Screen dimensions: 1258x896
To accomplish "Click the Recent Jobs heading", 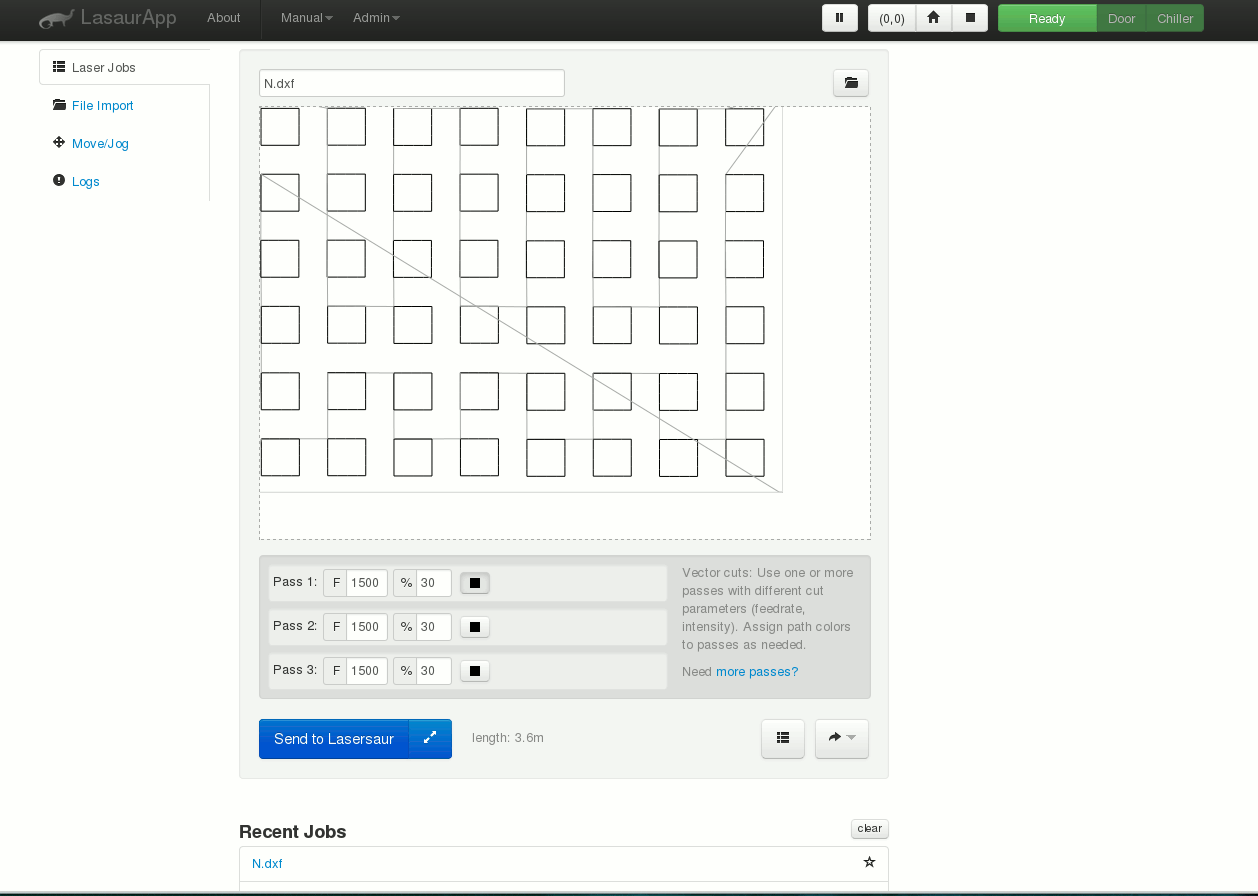I will tap(293, 832).
